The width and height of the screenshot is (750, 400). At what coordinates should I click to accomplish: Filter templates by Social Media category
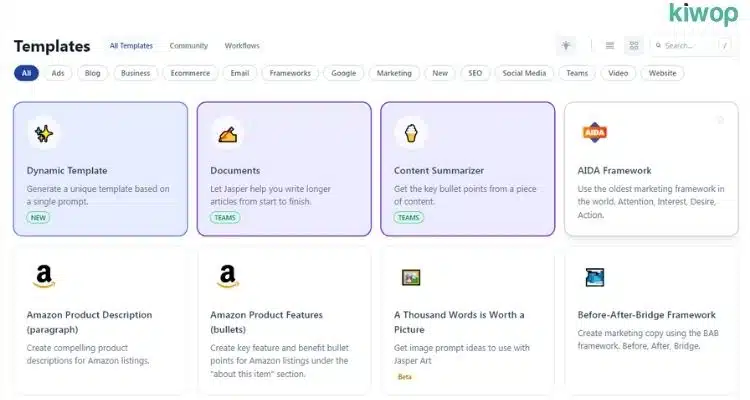[x=524, y=73]
